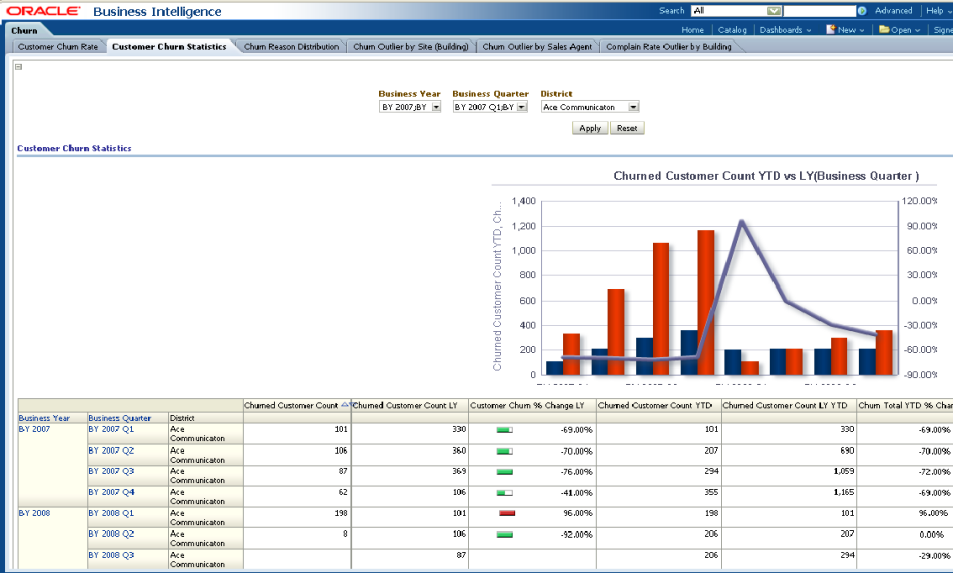Click the Advanced search link
953x573 pixels.
pos(893,11)
